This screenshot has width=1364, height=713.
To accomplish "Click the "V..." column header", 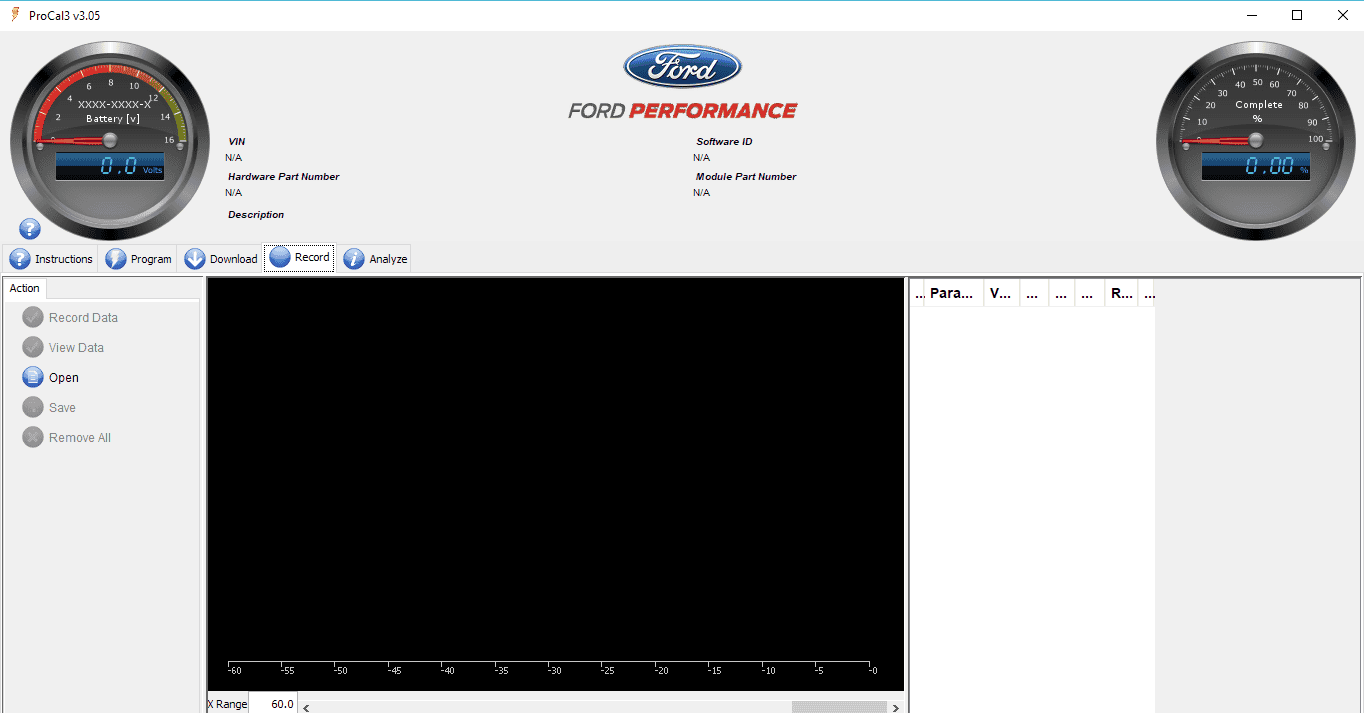I will click(1001, 293).
